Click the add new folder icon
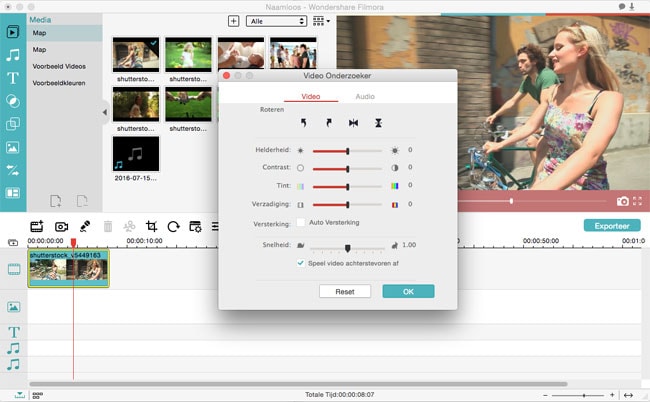 pos(56,201)
